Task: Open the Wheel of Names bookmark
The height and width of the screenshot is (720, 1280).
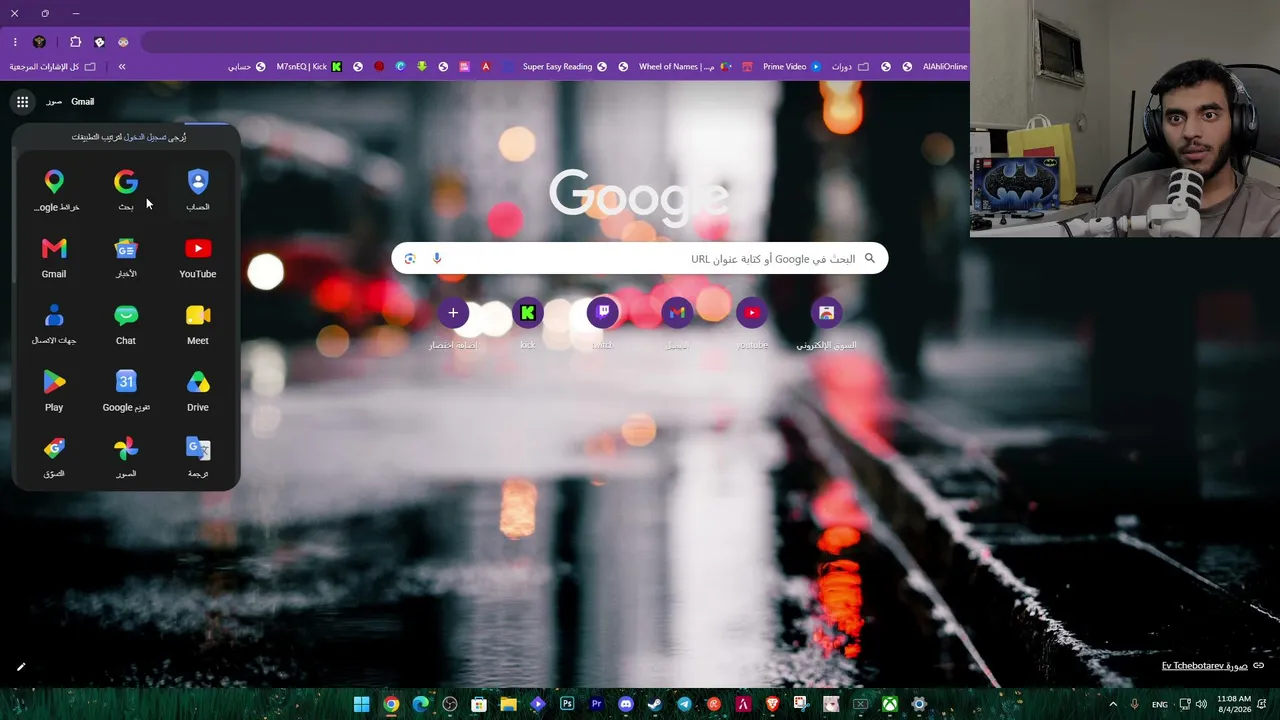Action: pos(685,67)
